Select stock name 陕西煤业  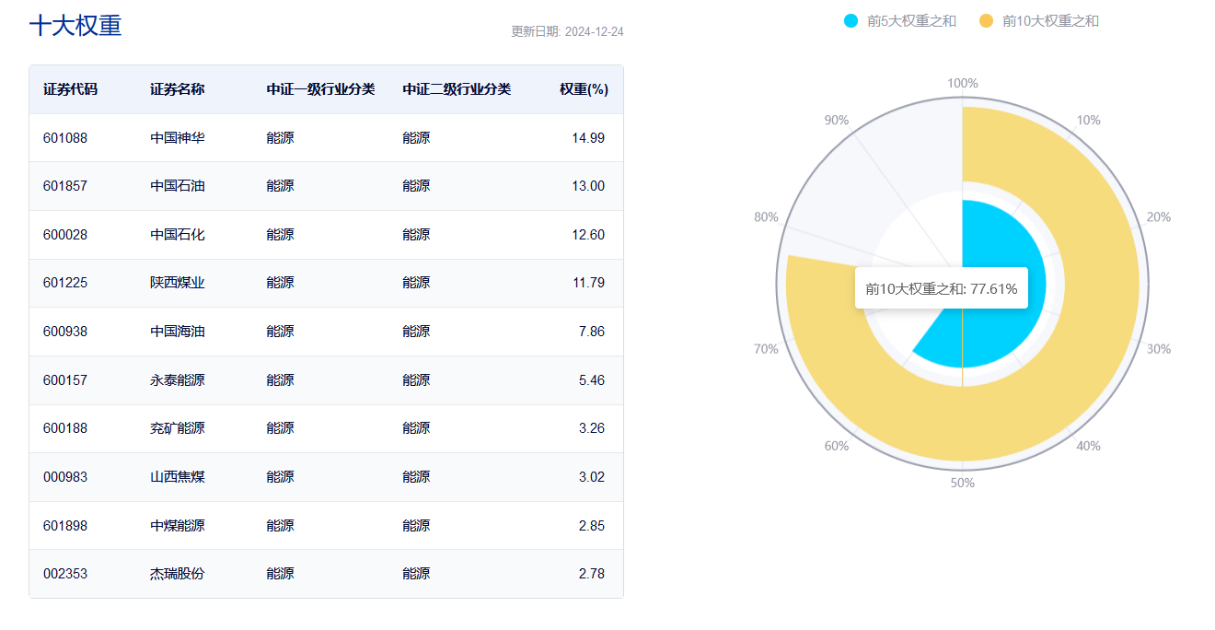(177, 283)
